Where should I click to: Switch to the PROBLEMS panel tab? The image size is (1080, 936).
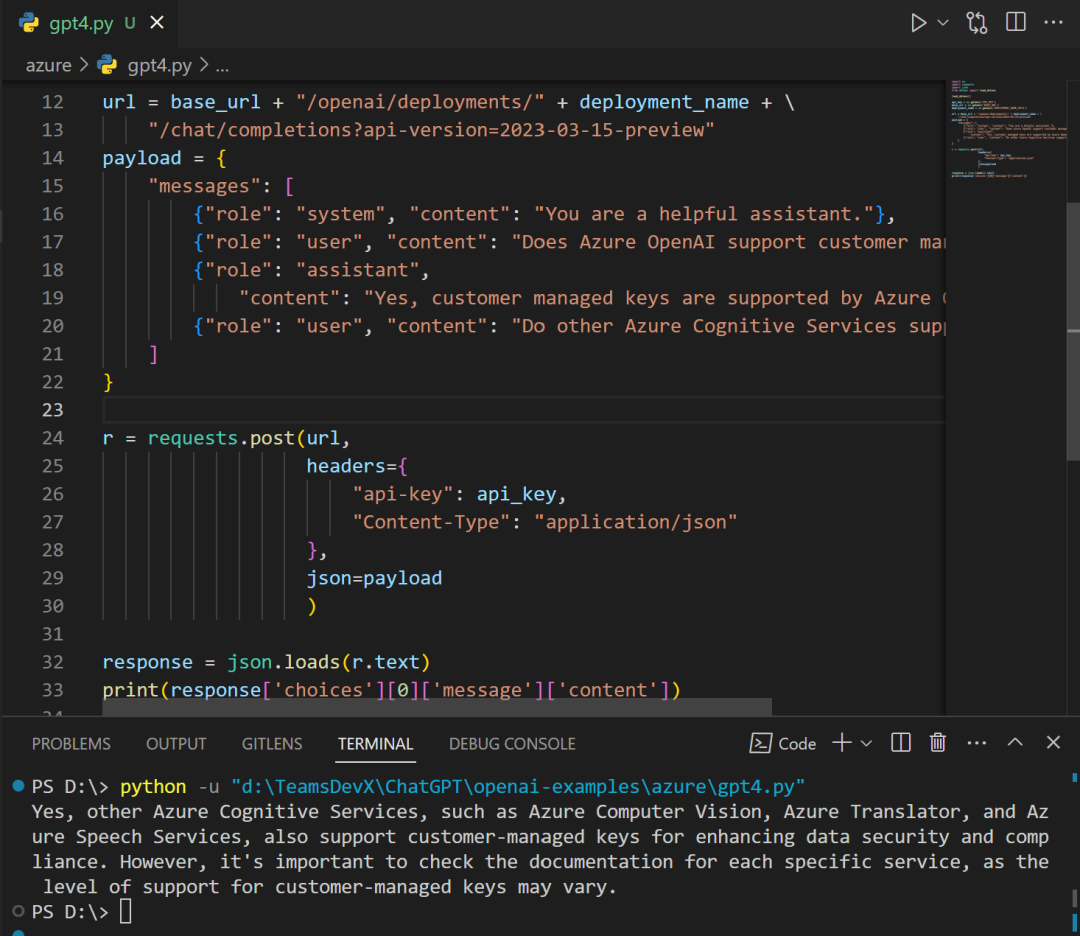(71, 744)
